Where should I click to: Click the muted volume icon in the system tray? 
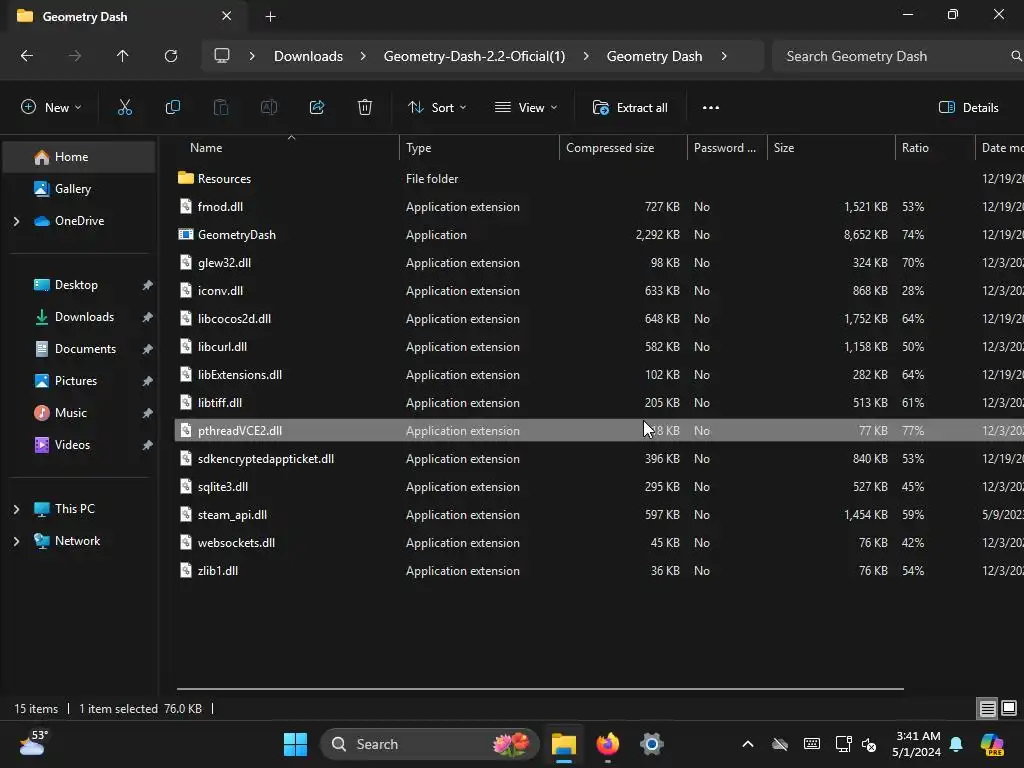[869, 744]
